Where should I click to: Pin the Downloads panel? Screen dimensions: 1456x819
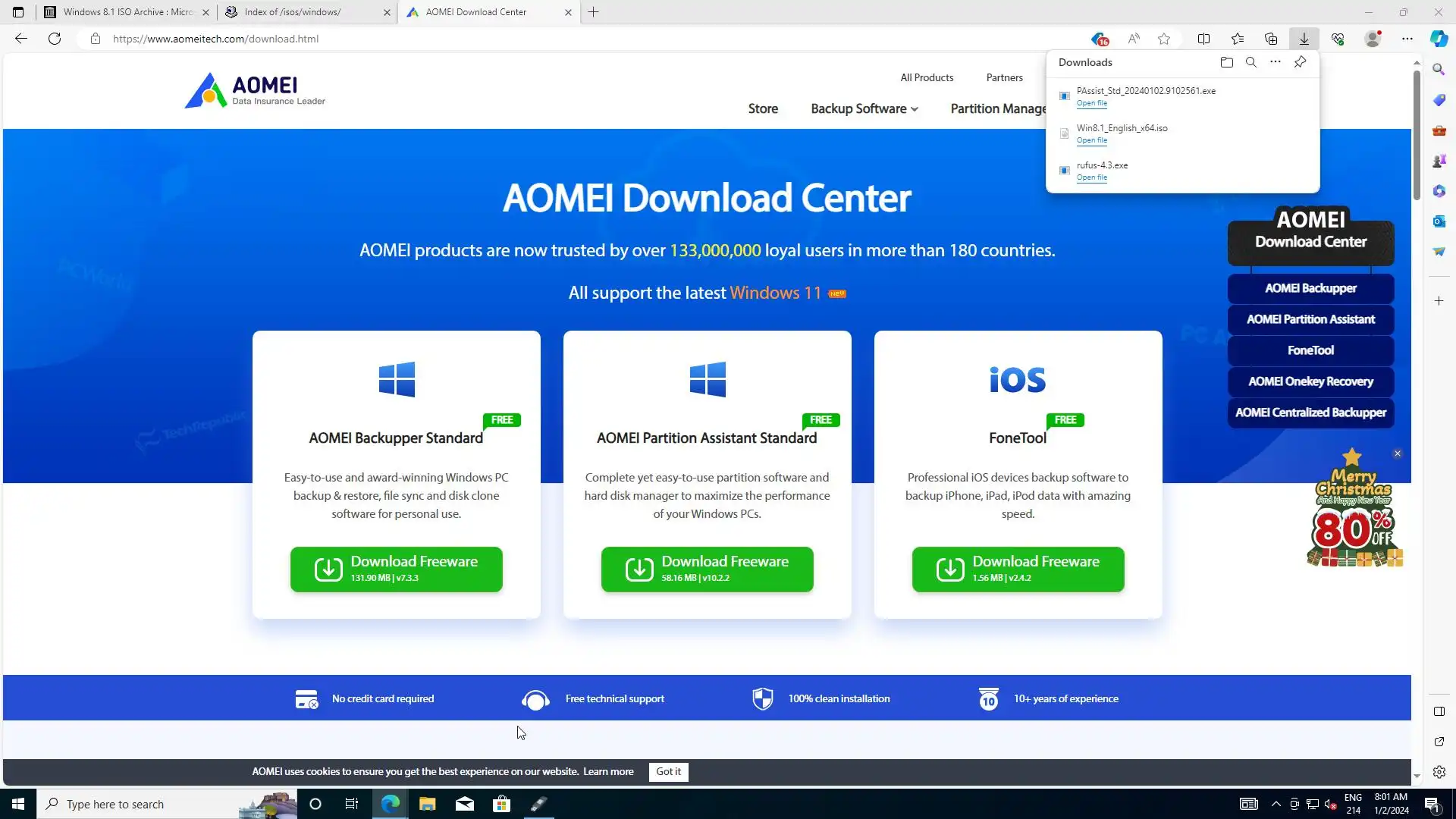click(x=1300, y=62)
